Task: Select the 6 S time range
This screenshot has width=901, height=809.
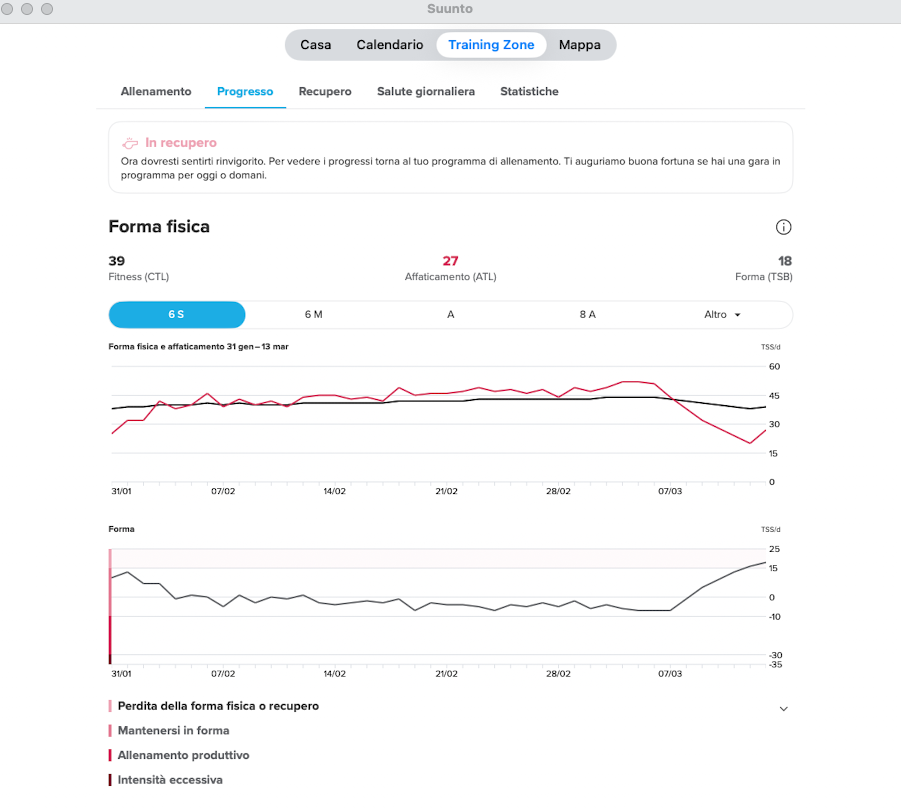Action: tap(176, 314)
